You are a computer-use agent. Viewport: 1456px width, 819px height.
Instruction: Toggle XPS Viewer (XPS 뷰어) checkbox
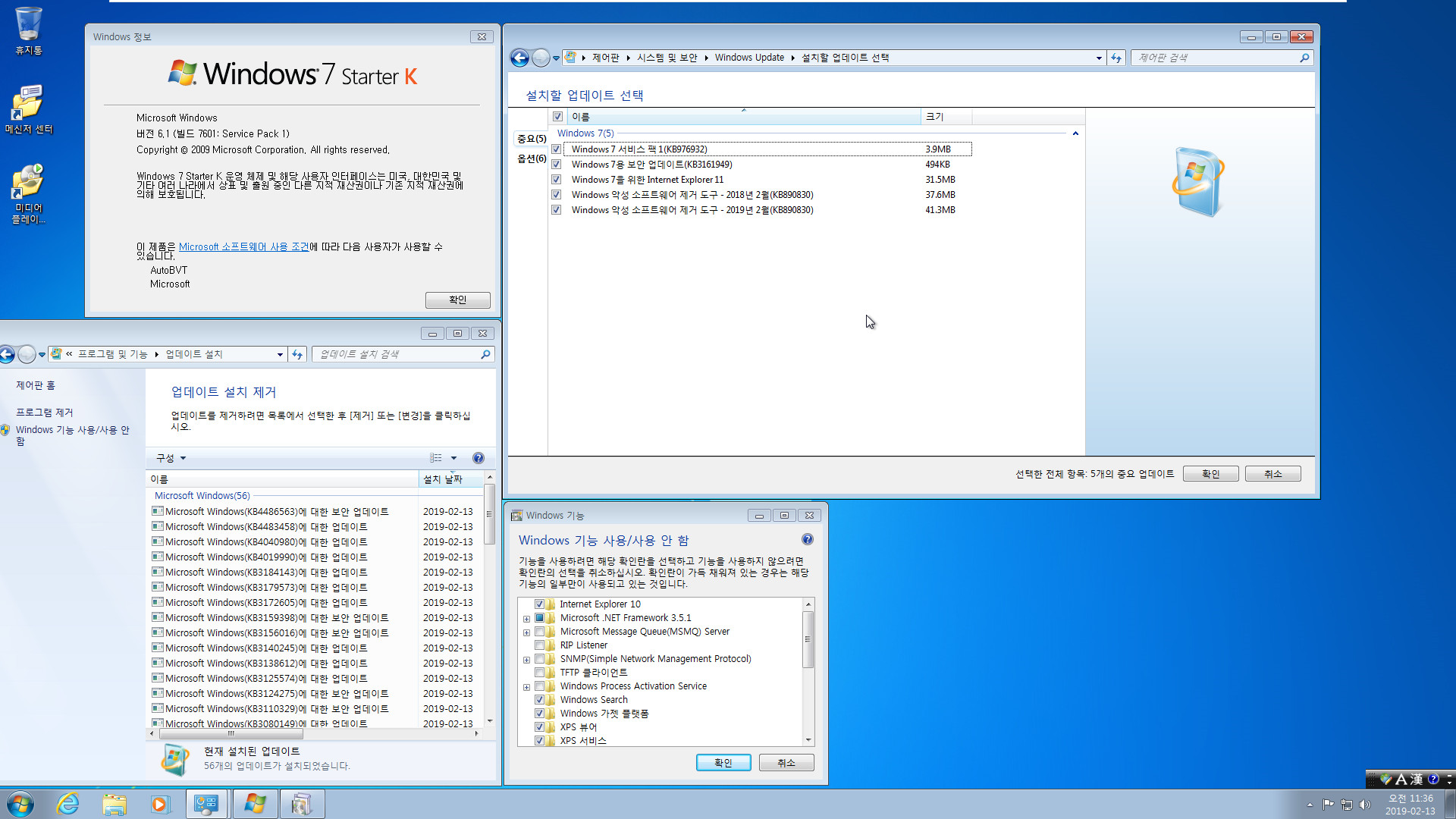click(540, 727)
